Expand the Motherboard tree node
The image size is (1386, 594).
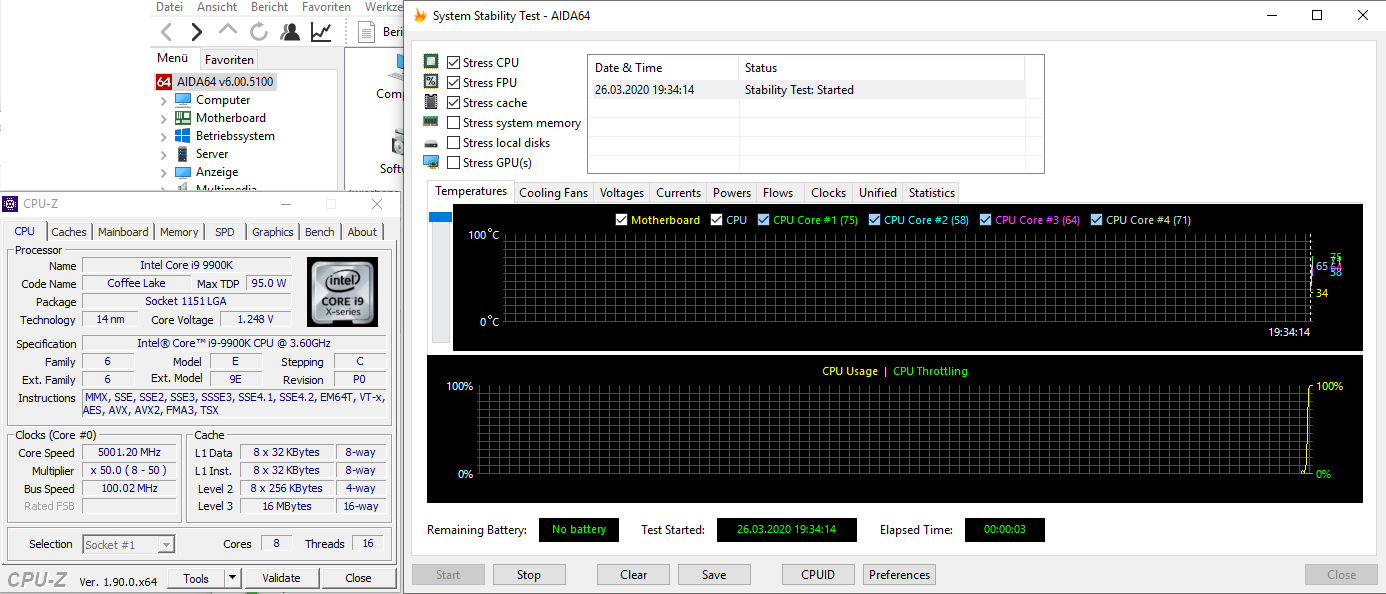coord(164,118)
